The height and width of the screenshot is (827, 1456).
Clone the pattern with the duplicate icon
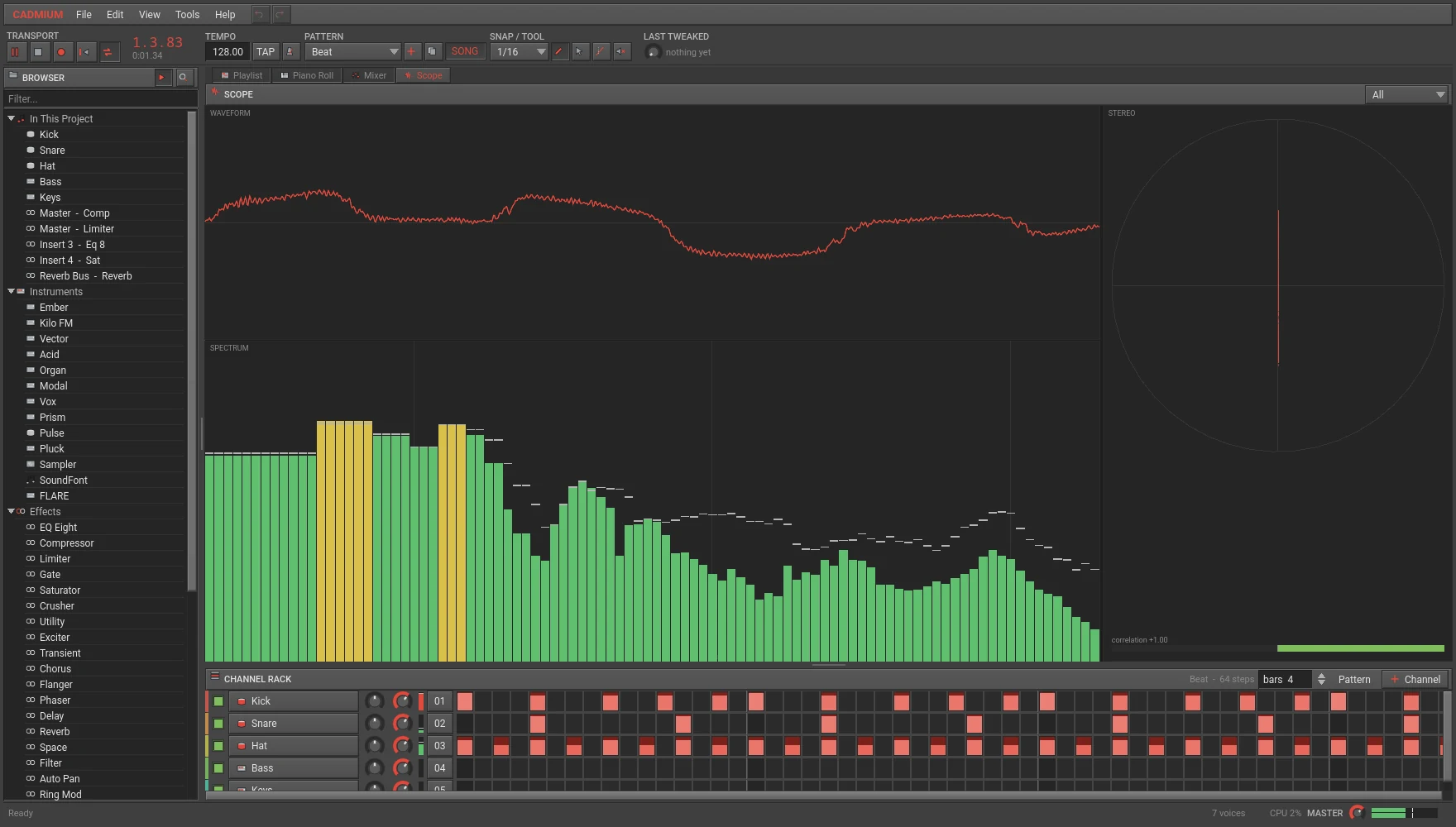coord(433,51)
